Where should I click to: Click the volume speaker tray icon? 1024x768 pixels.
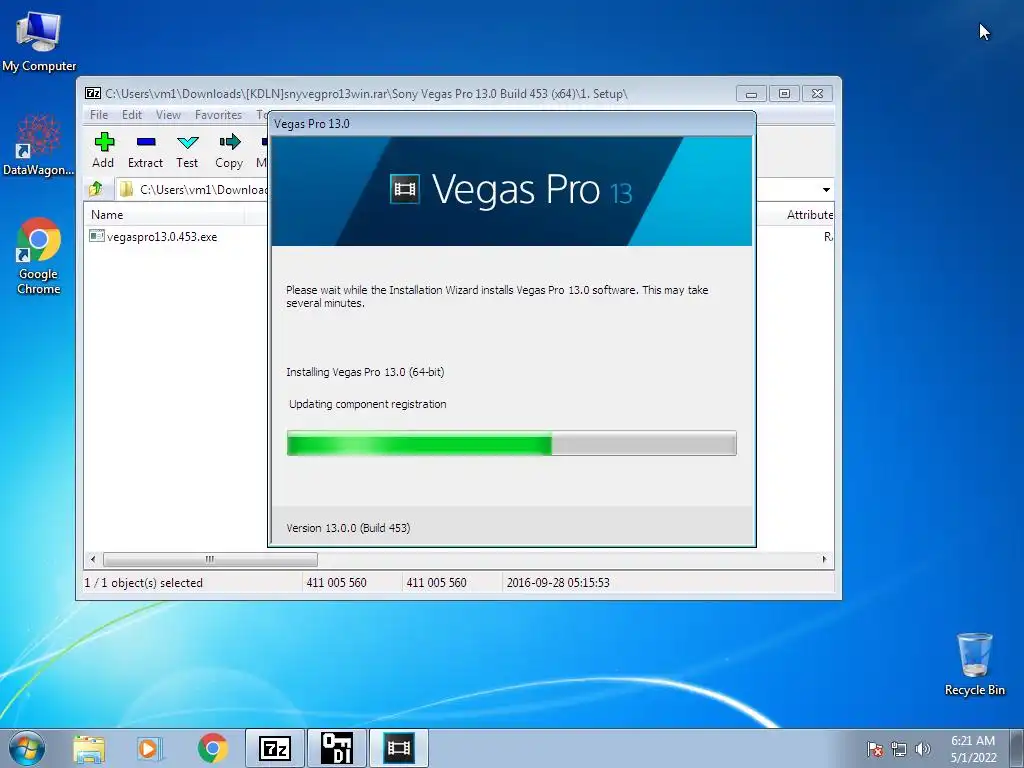coord(922,749)
